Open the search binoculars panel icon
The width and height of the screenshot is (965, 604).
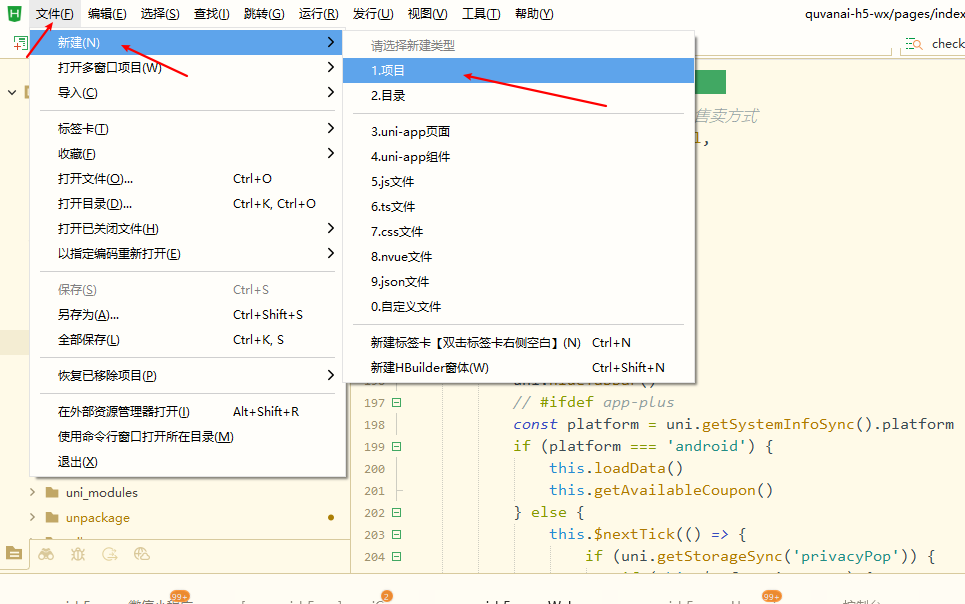[x=46, y=554]
